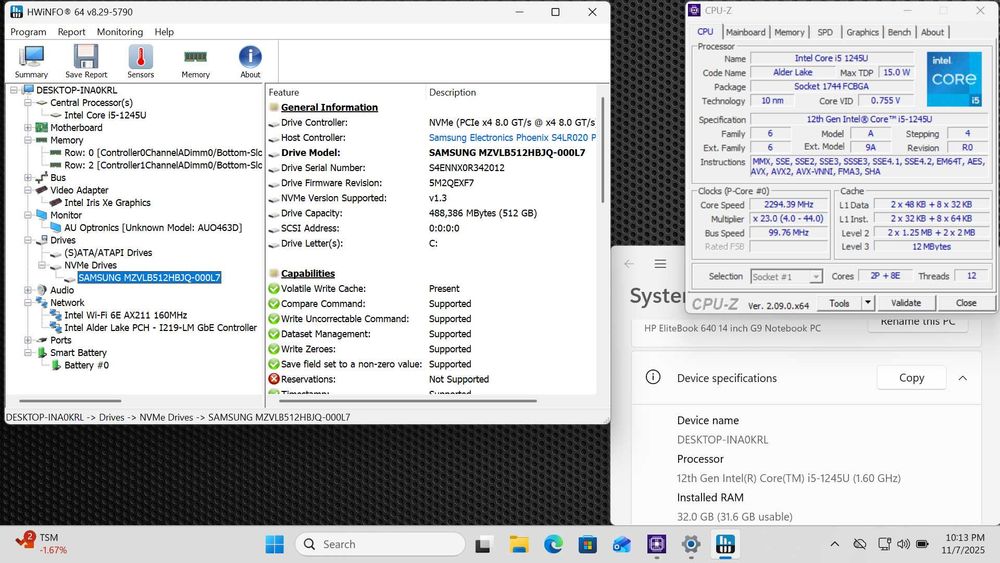This screenshot has width=1000, height=563.
Task: Expand the Motherboard tree node
Action: coord(27,128)
